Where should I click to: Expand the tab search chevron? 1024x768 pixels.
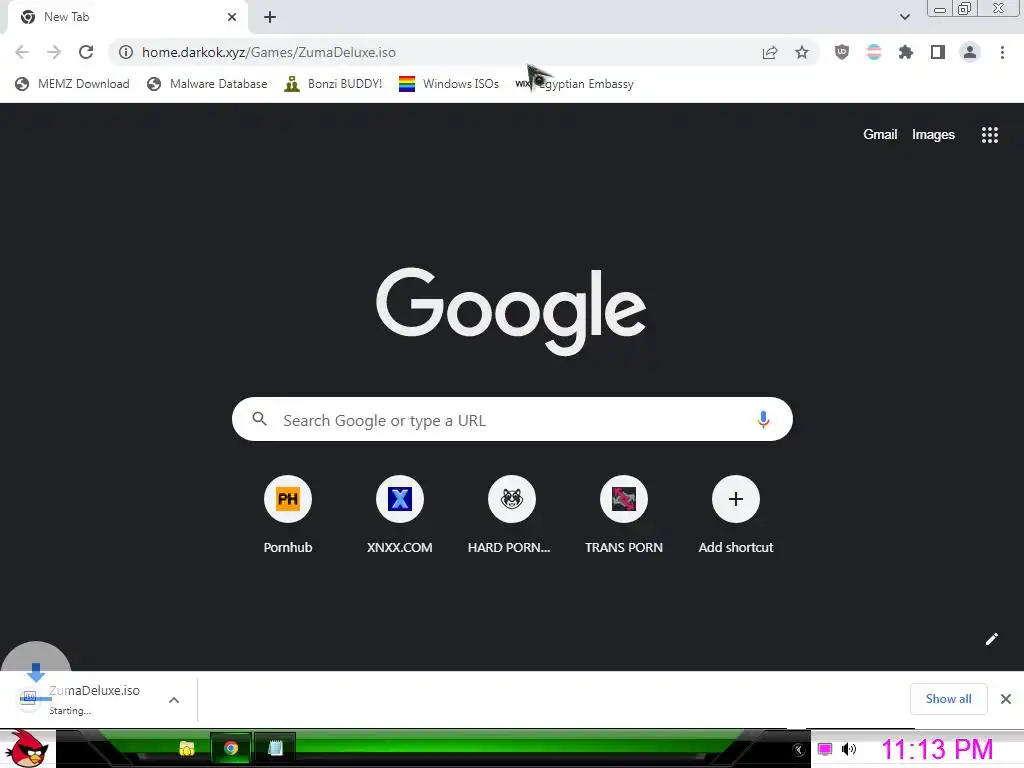coord(904,17)
